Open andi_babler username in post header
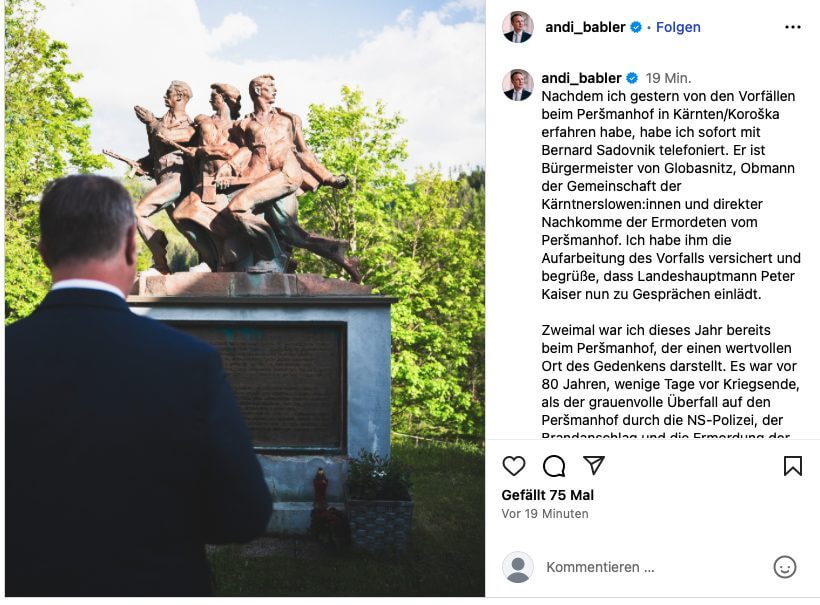This screenshot has height=605, width=820. [x=585, y=27]
